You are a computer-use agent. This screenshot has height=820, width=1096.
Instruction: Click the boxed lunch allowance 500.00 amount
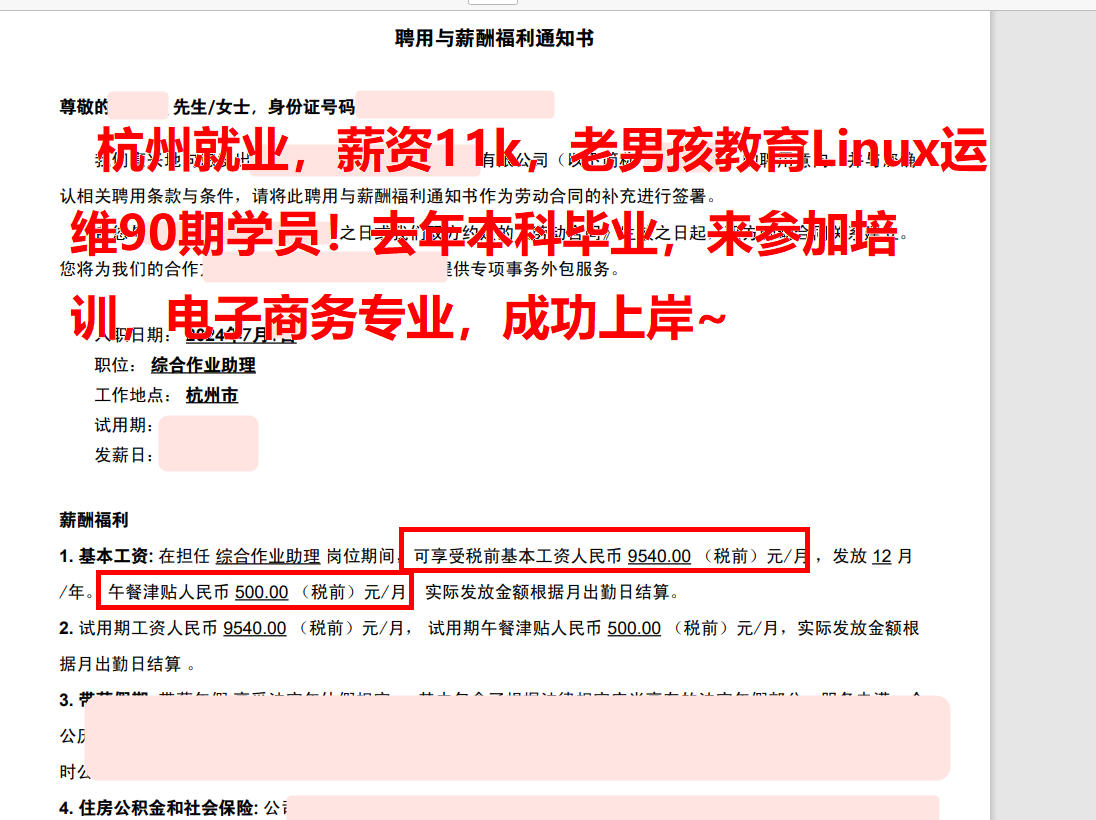pyautogui.click(x=261, y=592)
